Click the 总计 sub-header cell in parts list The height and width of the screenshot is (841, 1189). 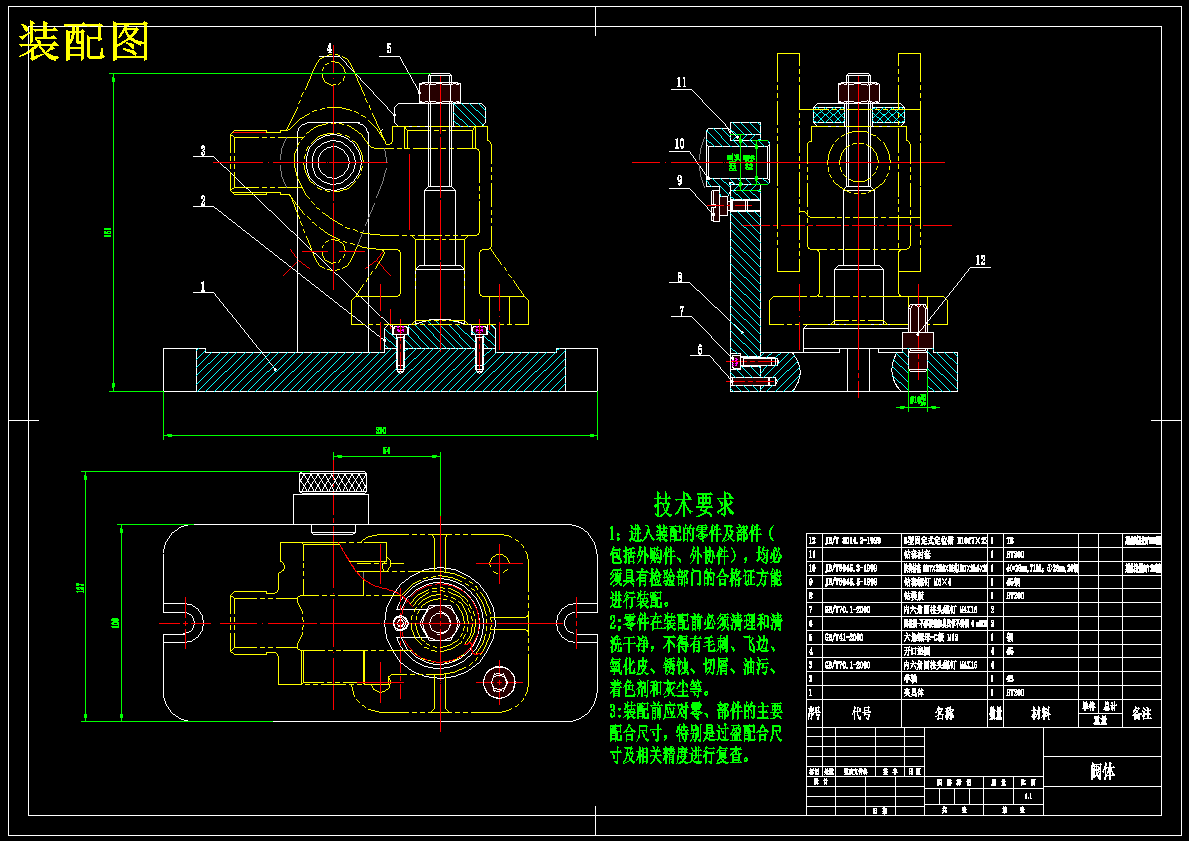point(1110,706)
